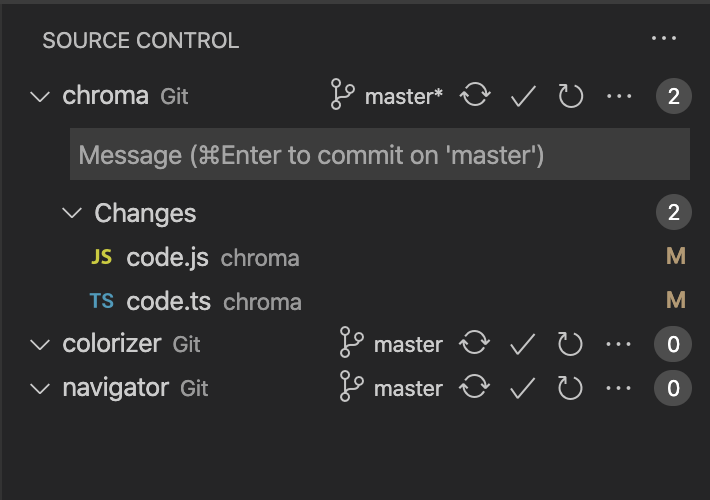Image resolution: width=710 pixels, height=500 pixels.
Task: Toggle the navigator repository chevron
Action: [x=40, y=388]
